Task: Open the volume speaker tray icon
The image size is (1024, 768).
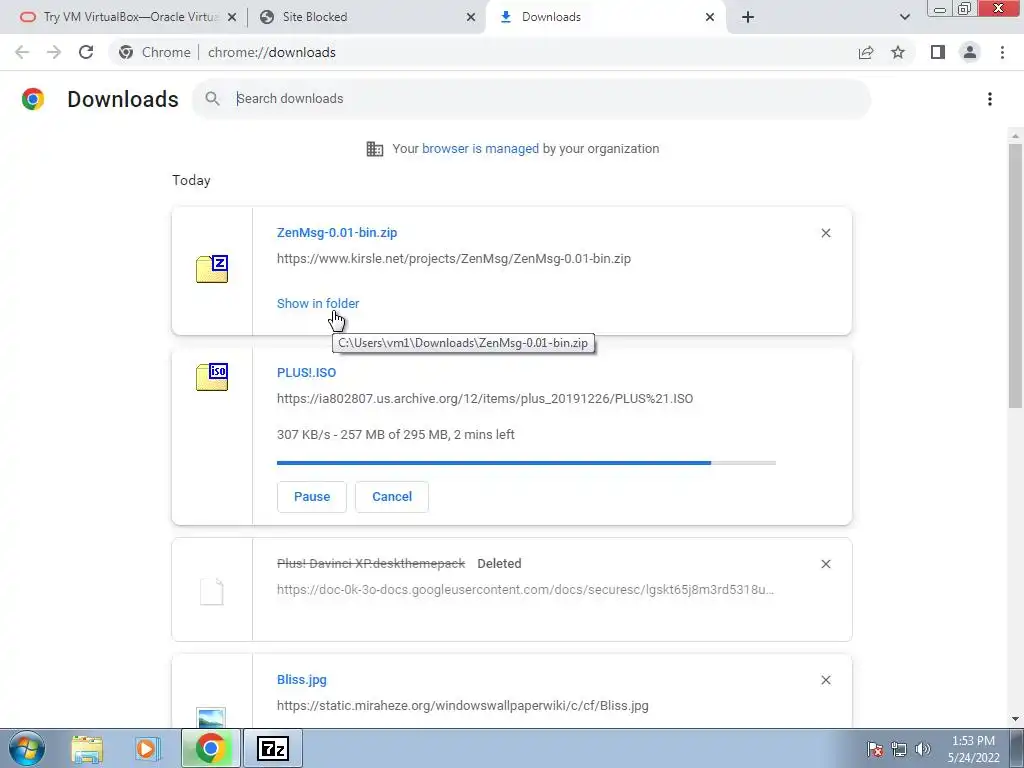Action: pos(923,749)
